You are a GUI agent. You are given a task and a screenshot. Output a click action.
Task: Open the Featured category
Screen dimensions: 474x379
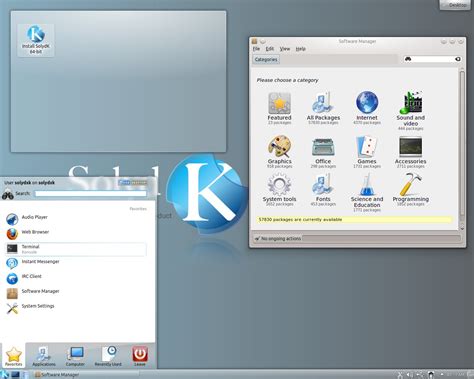279,108
